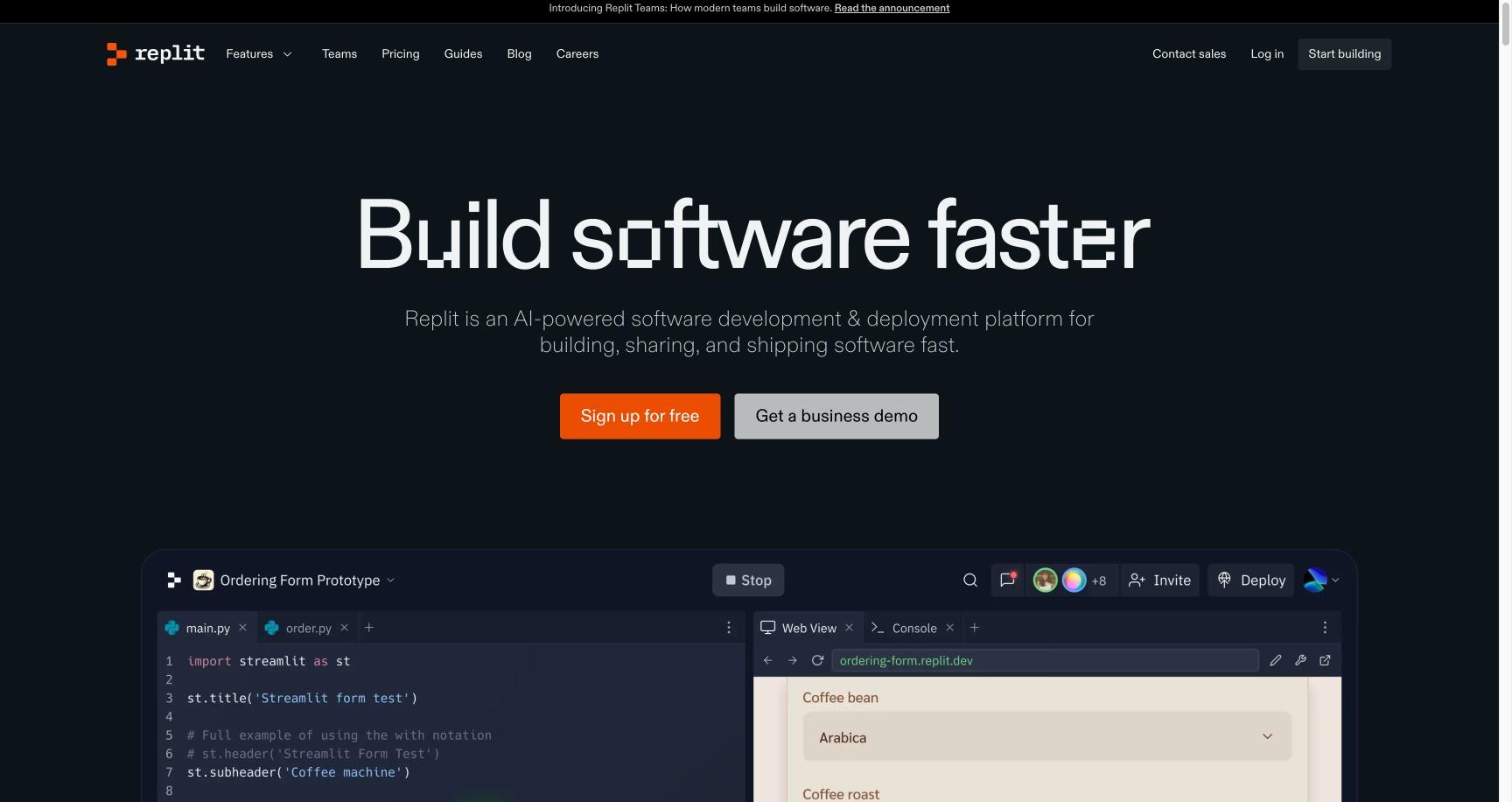Click the page vertical scrollbar

coord(1506,23)
